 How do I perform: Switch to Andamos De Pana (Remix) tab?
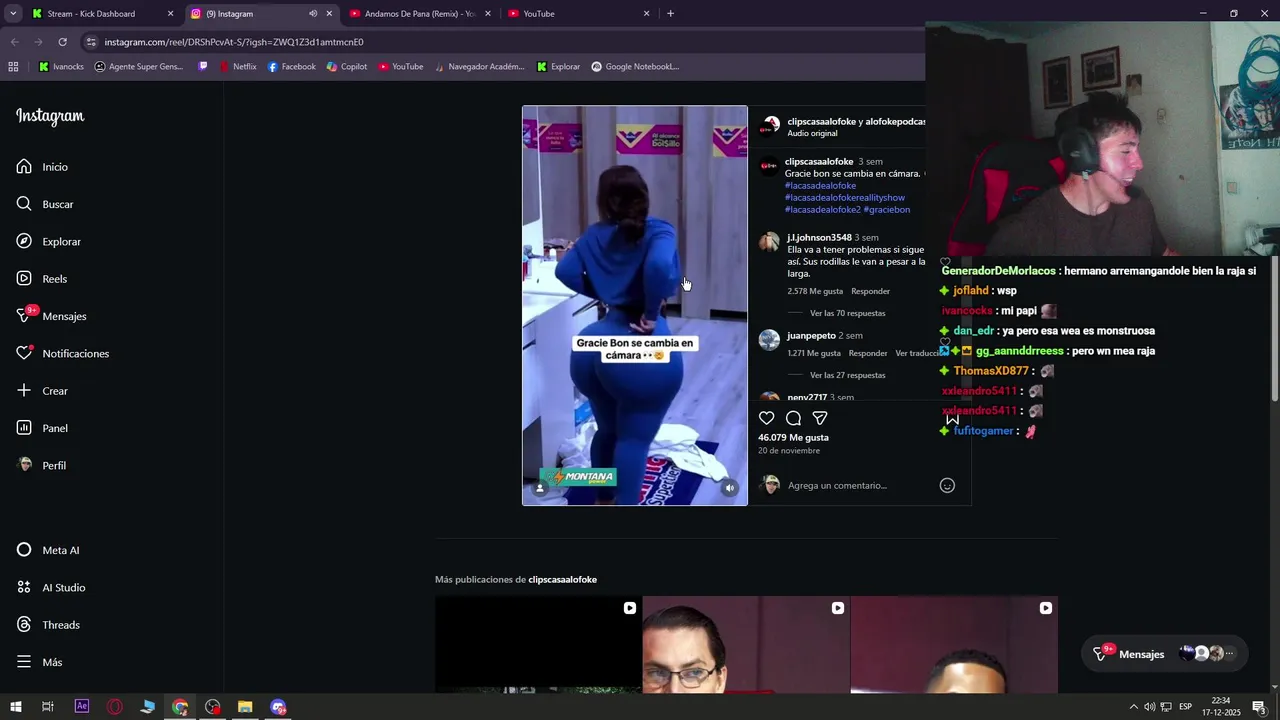(419, 14)
